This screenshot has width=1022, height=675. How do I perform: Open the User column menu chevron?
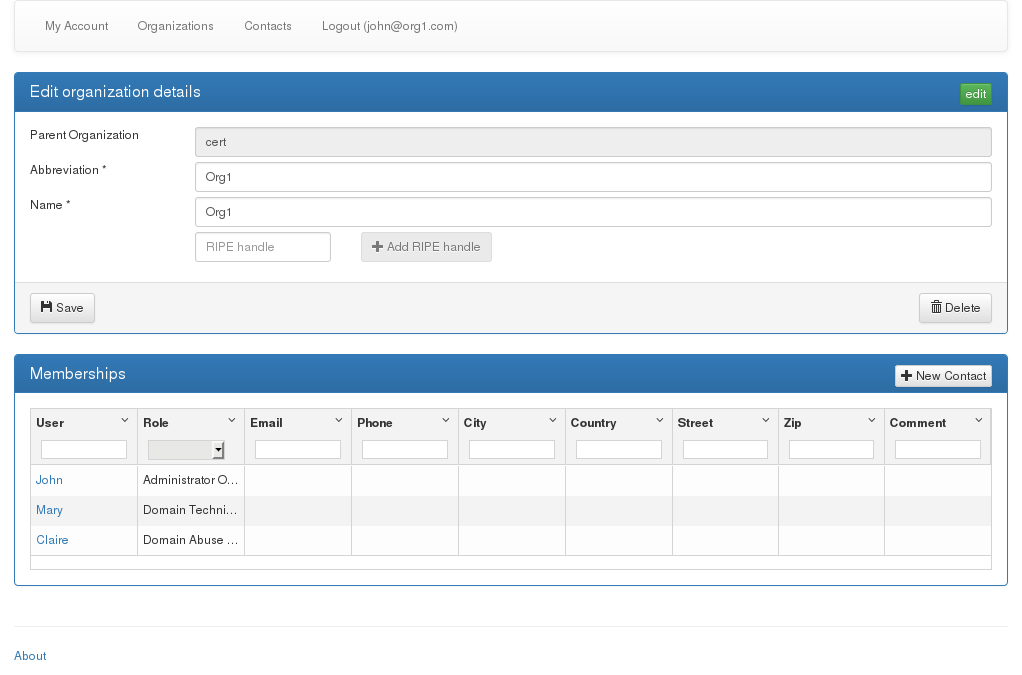point(125,421)
